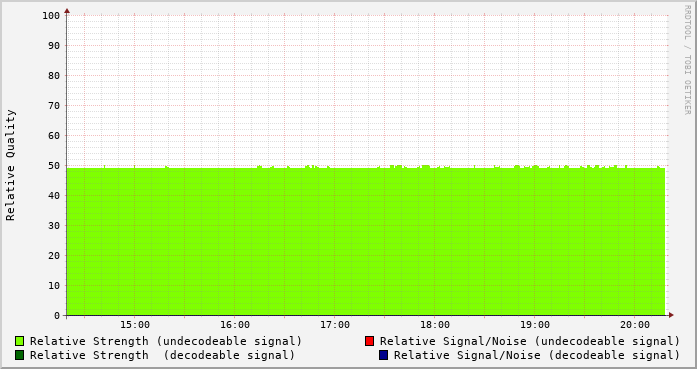Click the 16:00 time axis label
The image size is (697, 369).
coord(235,325)
